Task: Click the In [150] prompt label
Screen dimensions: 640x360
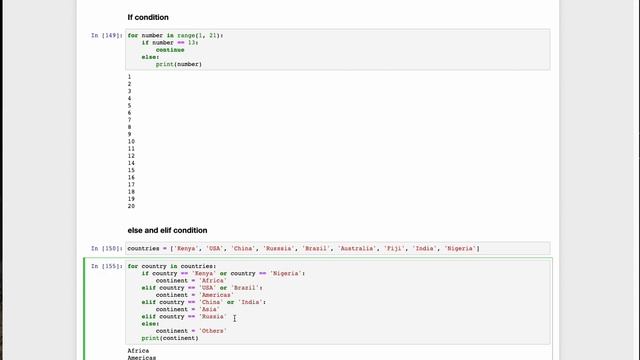Action: [106, 249]
